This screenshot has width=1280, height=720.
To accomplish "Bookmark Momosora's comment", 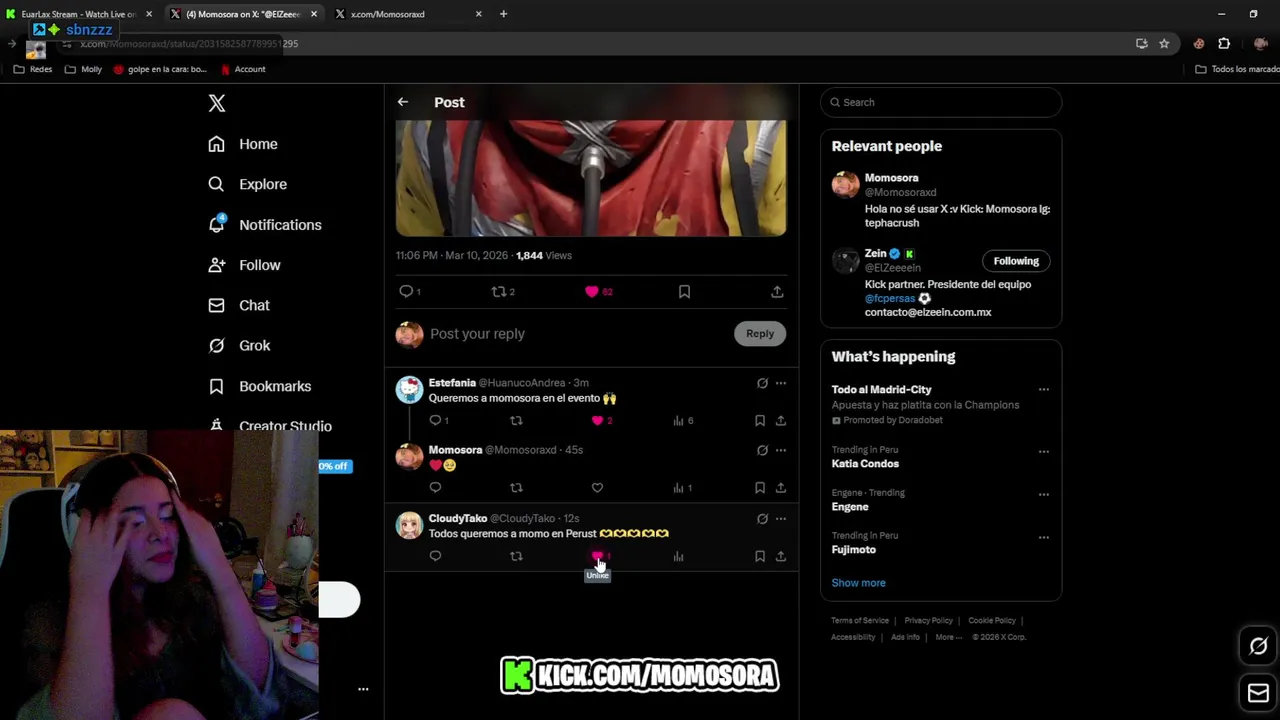I will click(760, 487).
